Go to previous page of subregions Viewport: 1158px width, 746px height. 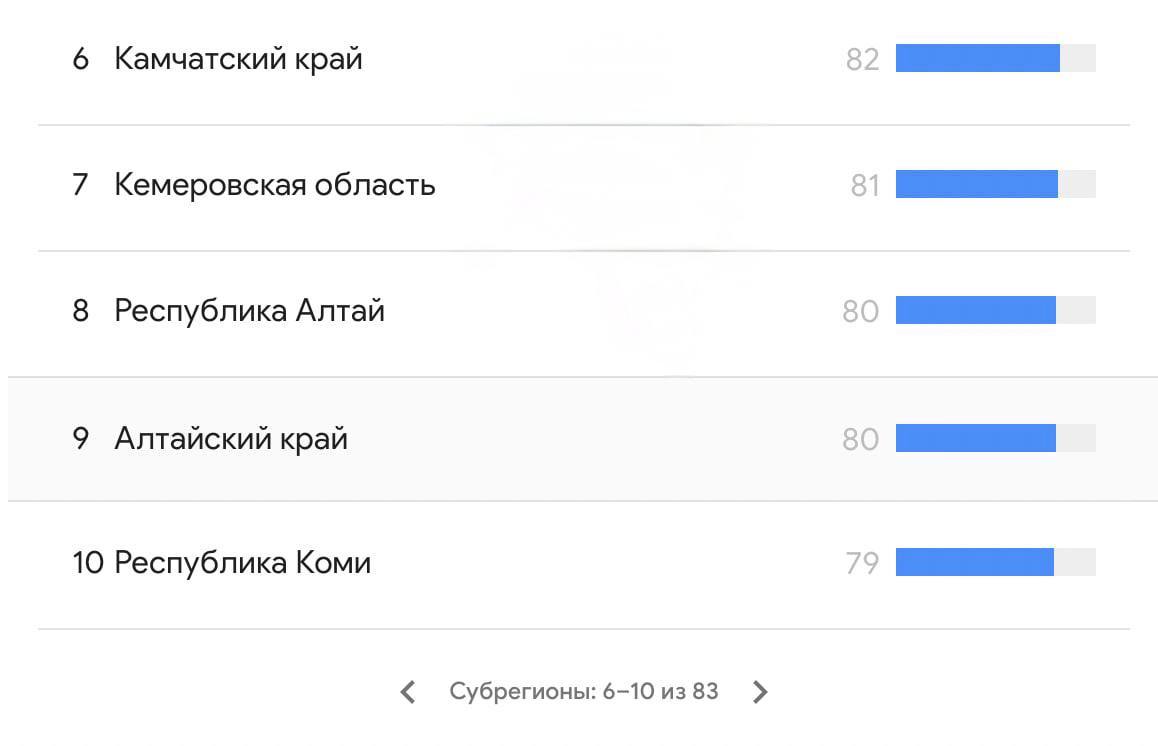408,691
